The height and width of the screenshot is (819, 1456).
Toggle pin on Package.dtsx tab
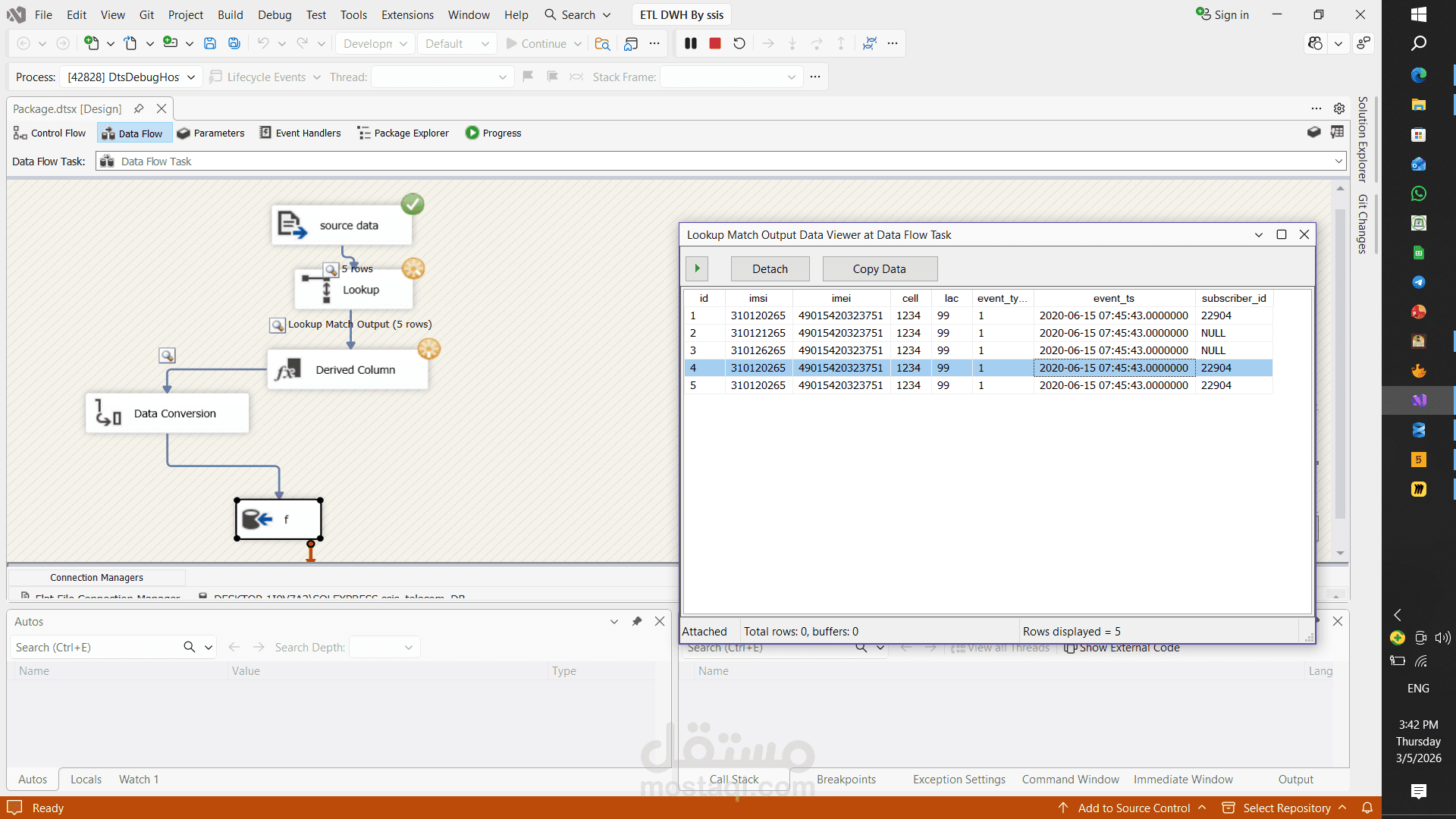click(x=139, y=108)
